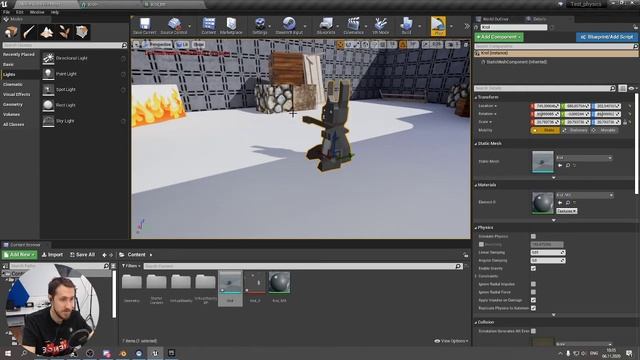Open the Textures dropdown under material

pyautogui.click(x=567, y=211)
